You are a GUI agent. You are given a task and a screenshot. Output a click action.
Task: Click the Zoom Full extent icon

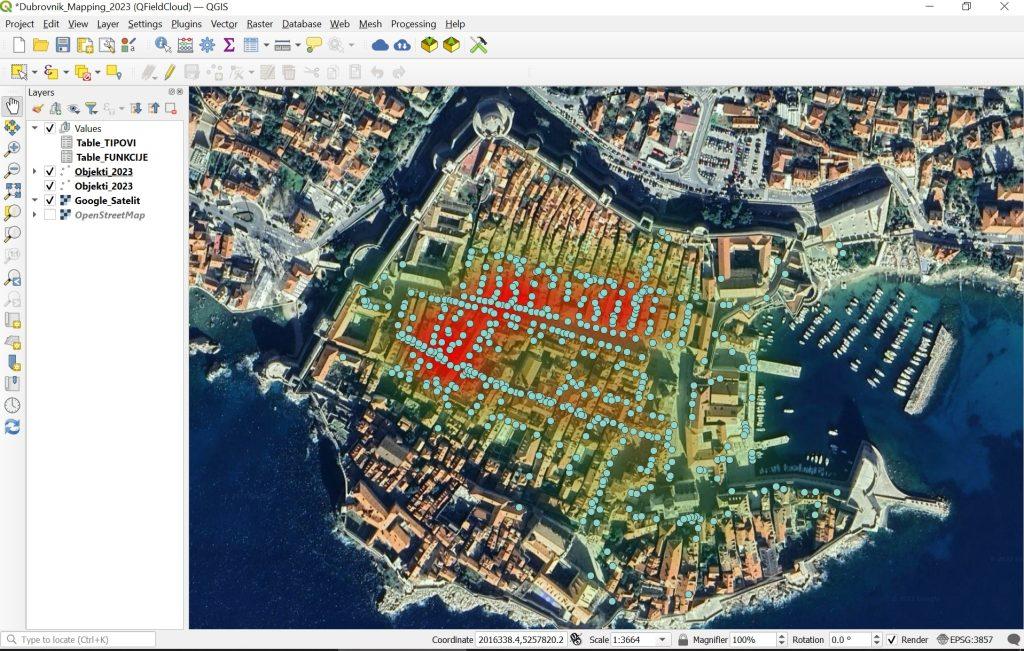point(12,191)
